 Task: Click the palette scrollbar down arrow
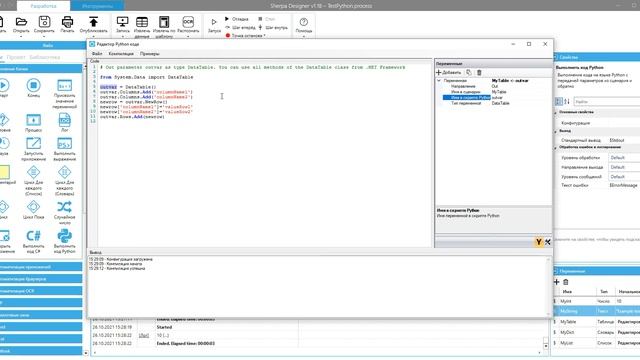86,353
